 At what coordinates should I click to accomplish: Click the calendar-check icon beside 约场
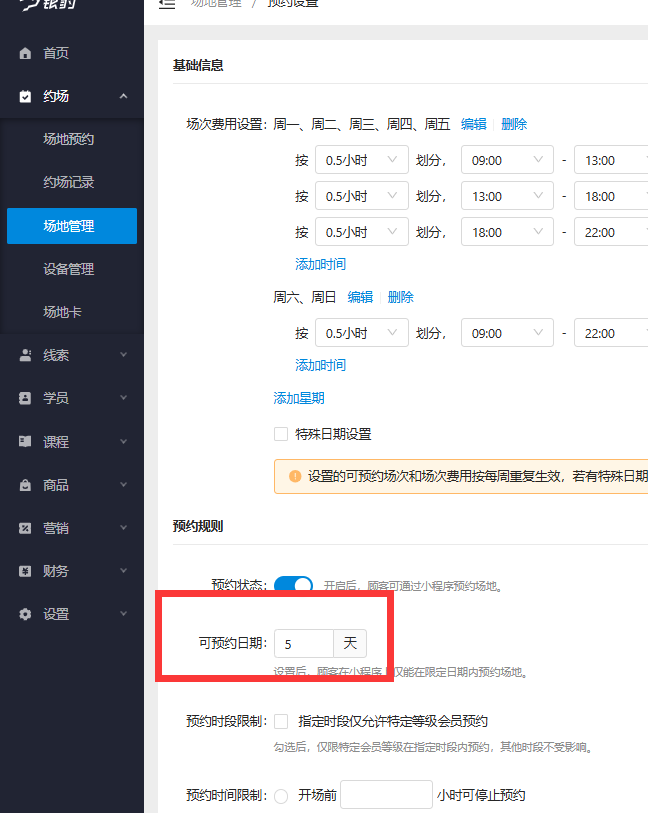tap(25, 96)
